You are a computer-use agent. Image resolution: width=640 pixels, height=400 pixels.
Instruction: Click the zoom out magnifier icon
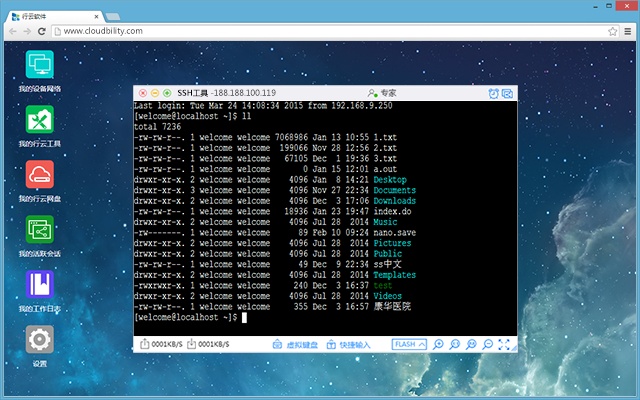487,344
